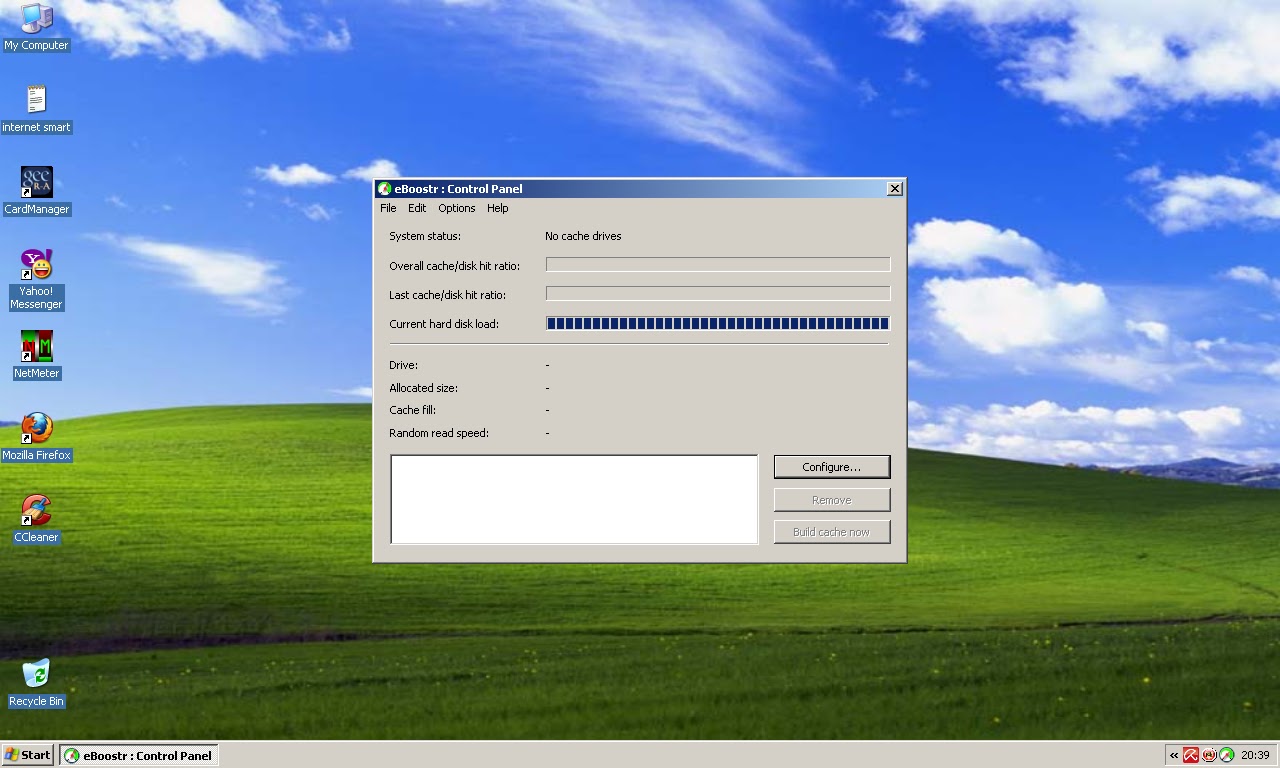Image resolution: width=1280 pixels, height=768 pixels.
Task: Click the eBoostr Control Panel taskbar button
Action: click(139, 756)
